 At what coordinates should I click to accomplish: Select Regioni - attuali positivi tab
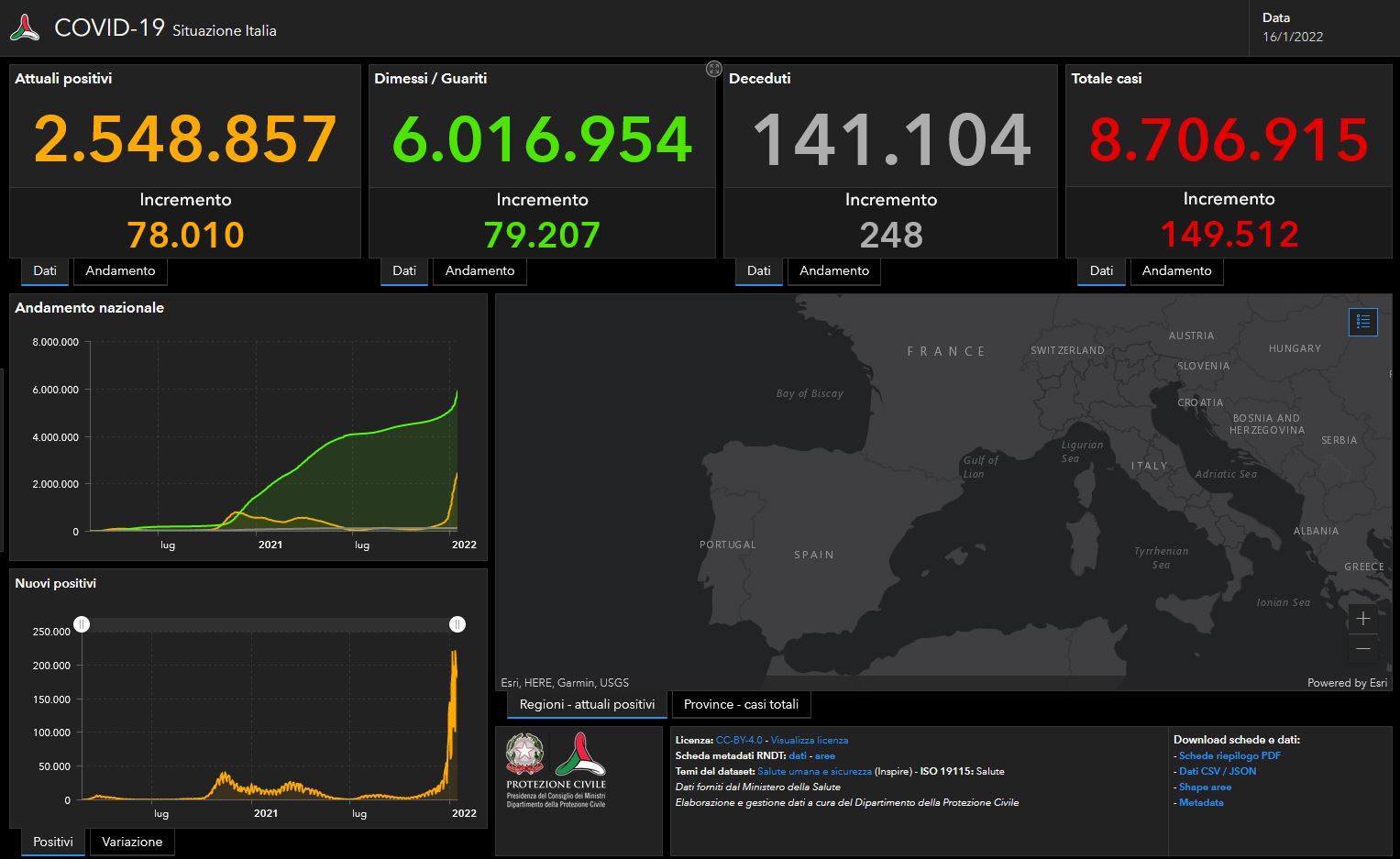[587, 705]
